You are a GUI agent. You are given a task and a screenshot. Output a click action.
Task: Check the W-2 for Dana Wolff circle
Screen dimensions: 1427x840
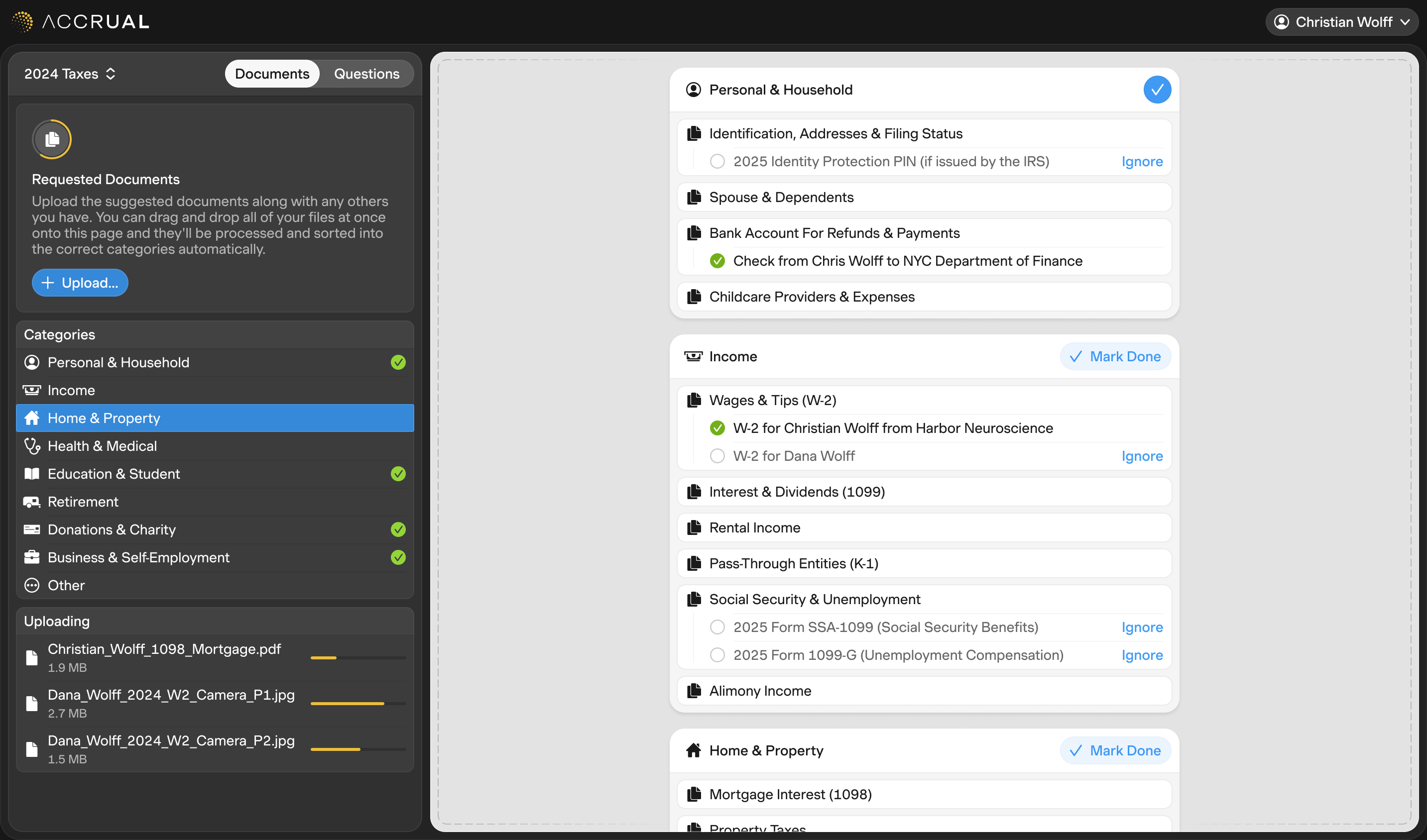click(717, 456)
